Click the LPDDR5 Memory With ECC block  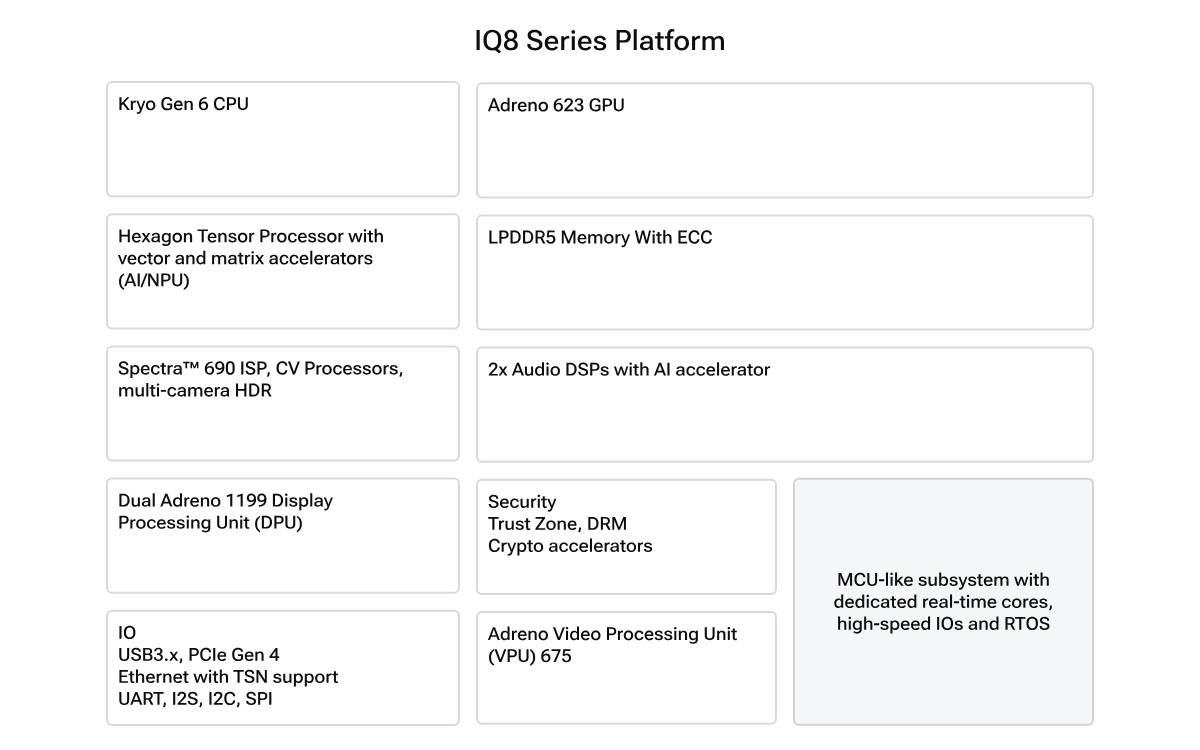784,272
